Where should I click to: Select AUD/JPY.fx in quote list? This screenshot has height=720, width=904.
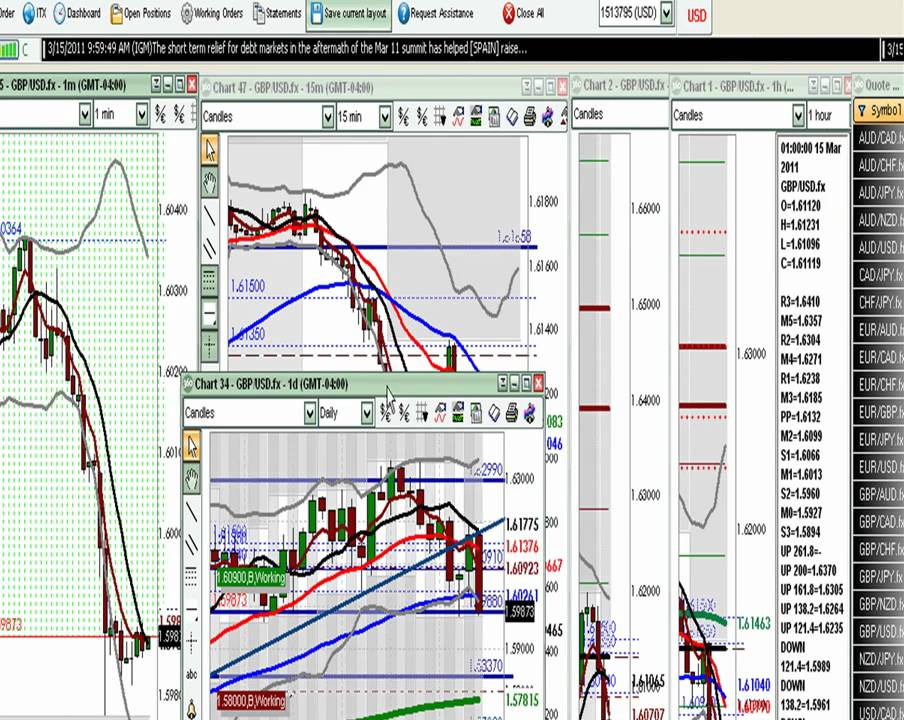[x=878, y=193]
